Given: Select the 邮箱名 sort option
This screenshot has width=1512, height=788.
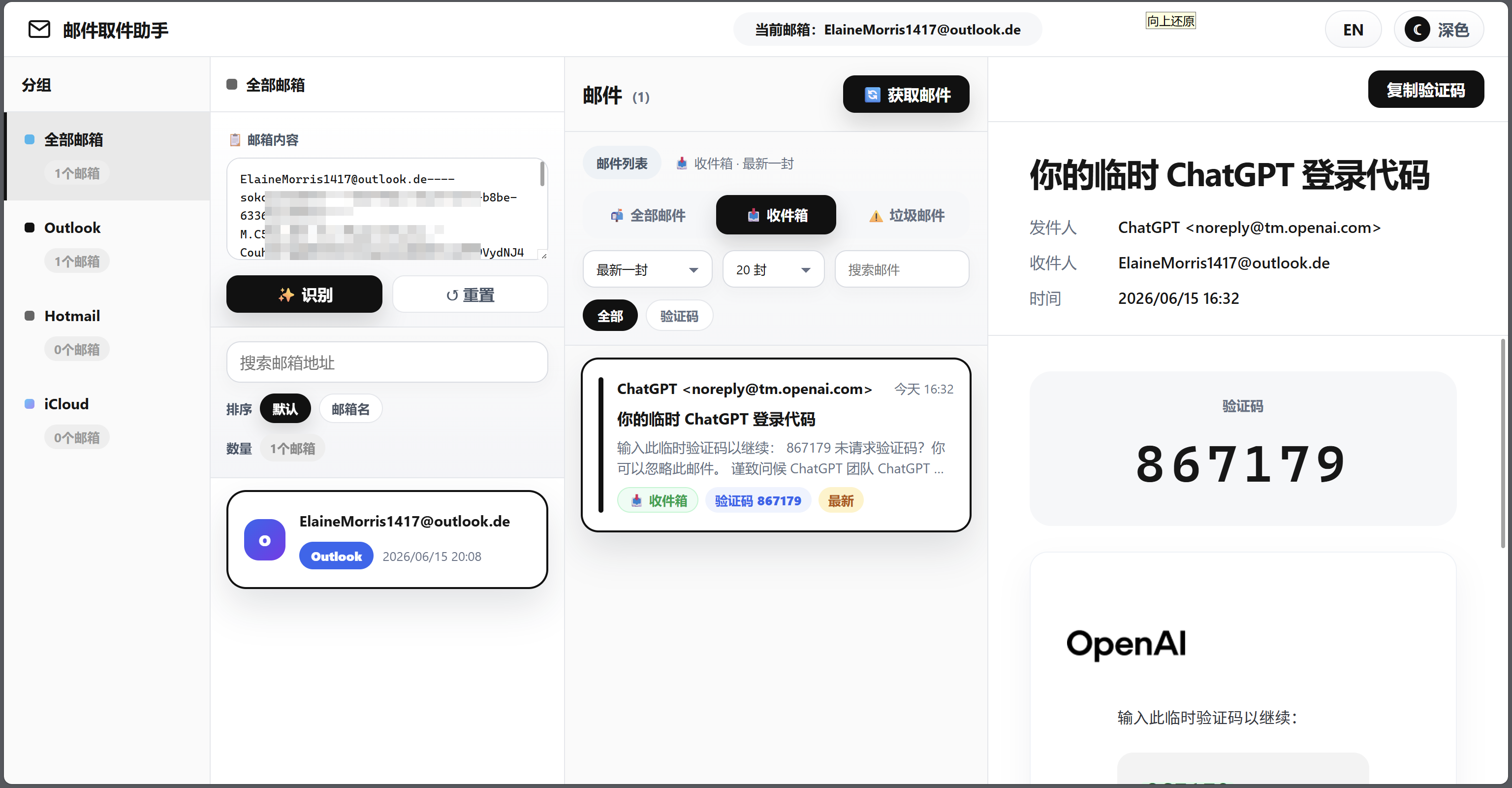Looking at the screenshot, I should click(350, 409).
